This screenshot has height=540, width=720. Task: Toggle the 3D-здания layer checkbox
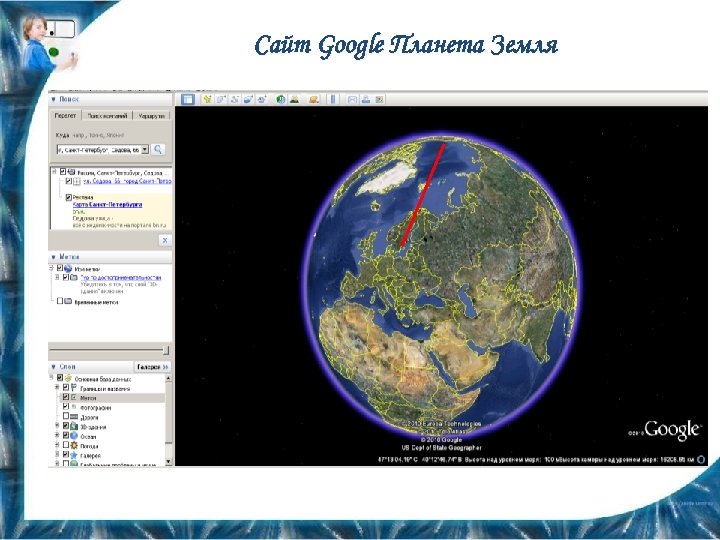[x=66, y=426]
